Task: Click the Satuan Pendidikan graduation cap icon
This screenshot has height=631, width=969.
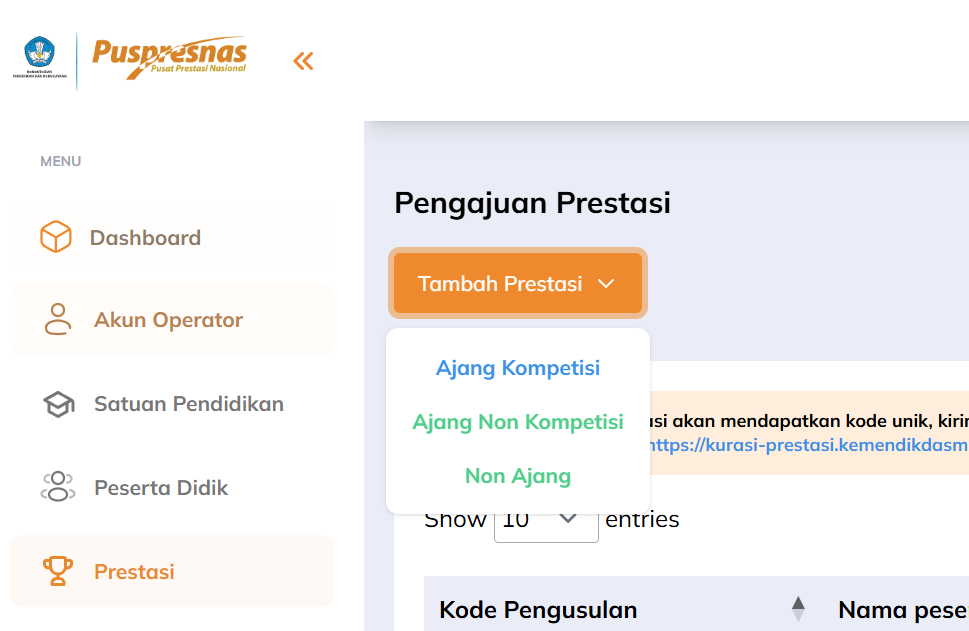Action: (59, 405)
